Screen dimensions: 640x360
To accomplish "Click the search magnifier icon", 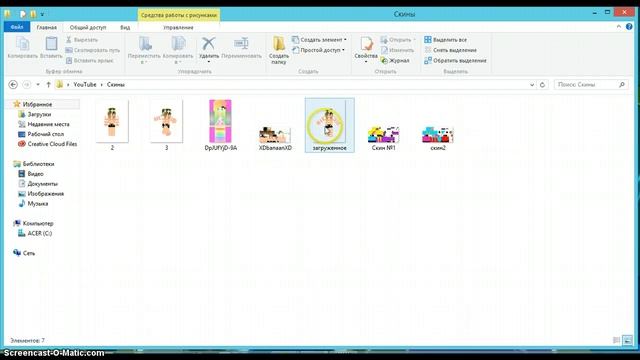I will [622, 84].
